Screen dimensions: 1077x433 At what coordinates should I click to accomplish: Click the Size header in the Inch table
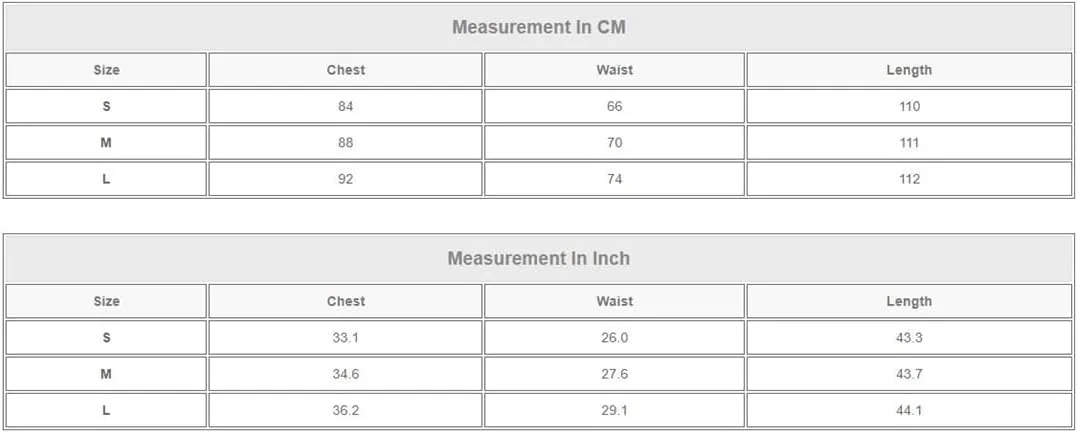tap(106, 301)
